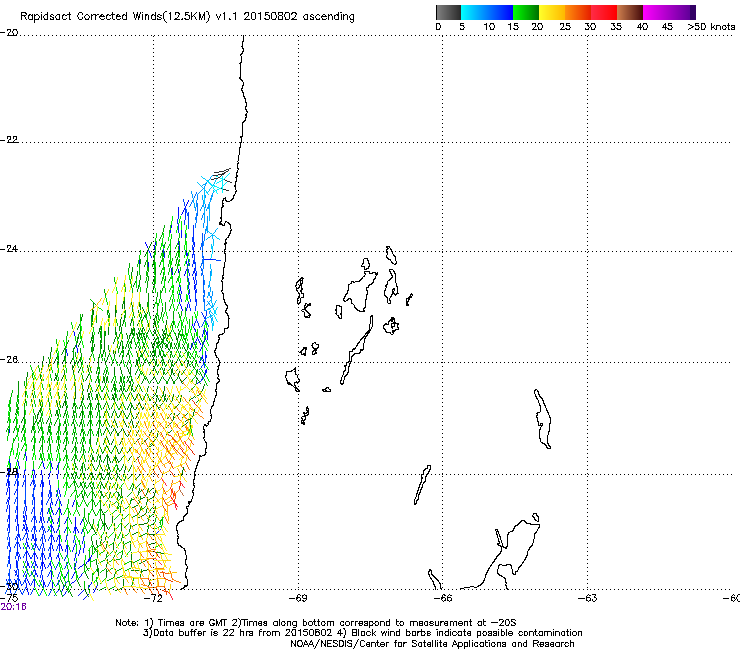Click the red 30-35 knots legend segment
This screenshot has height=650, width=740.
pyautogui.click(x=604, y=12)
